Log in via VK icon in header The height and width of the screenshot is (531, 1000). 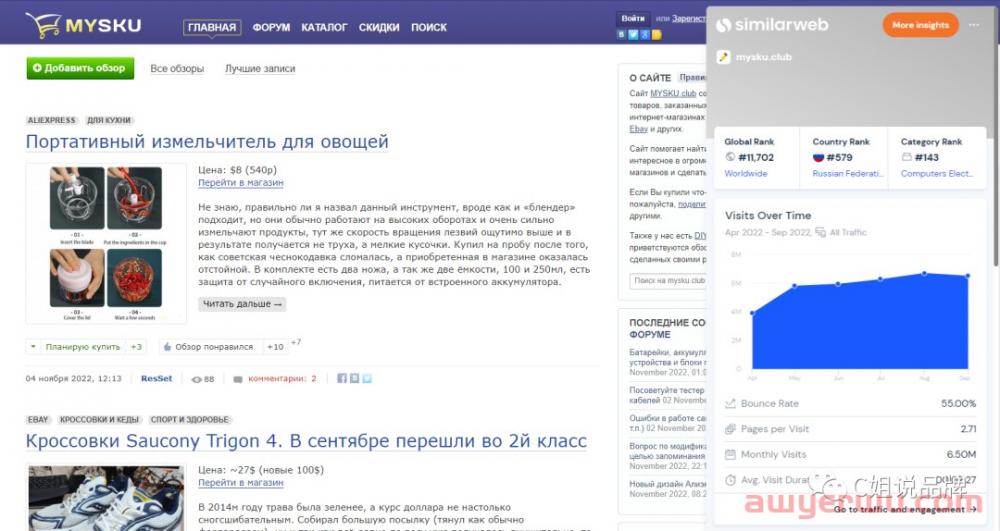(x=621, y=35)
